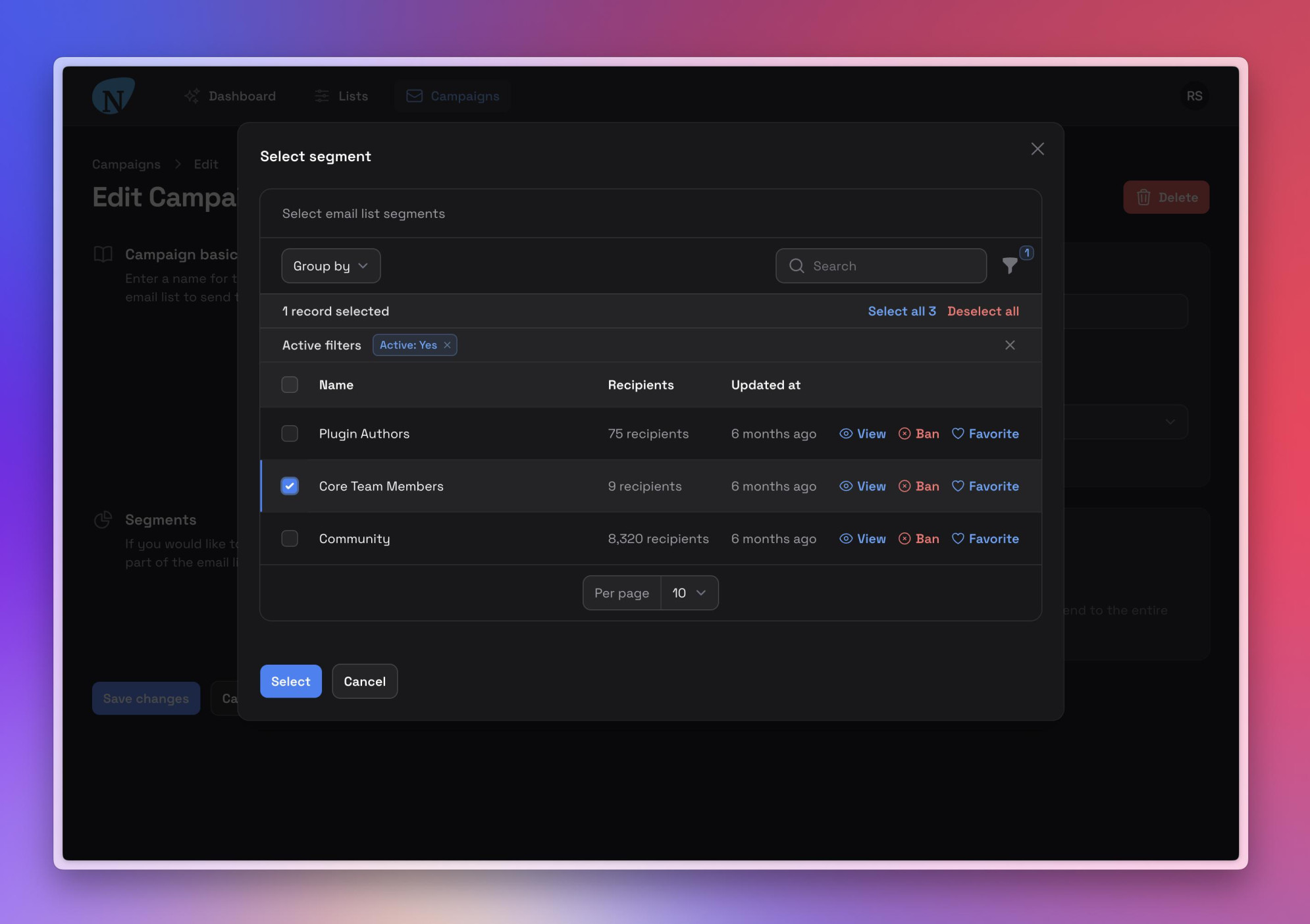Confirm with the Select button

pyautogui.click(x=290, y=681)
